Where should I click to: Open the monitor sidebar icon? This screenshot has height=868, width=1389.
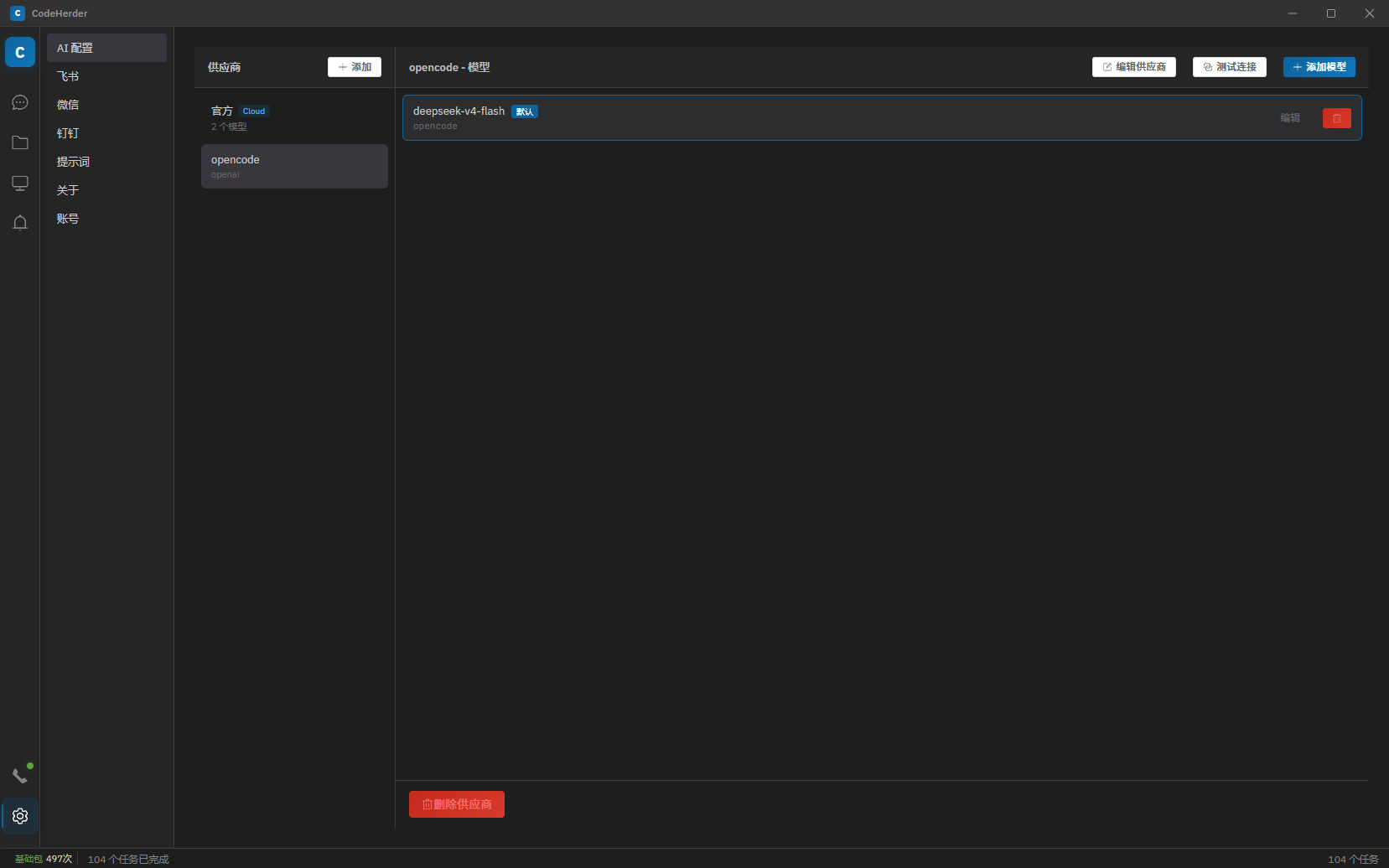pos(20,183)
